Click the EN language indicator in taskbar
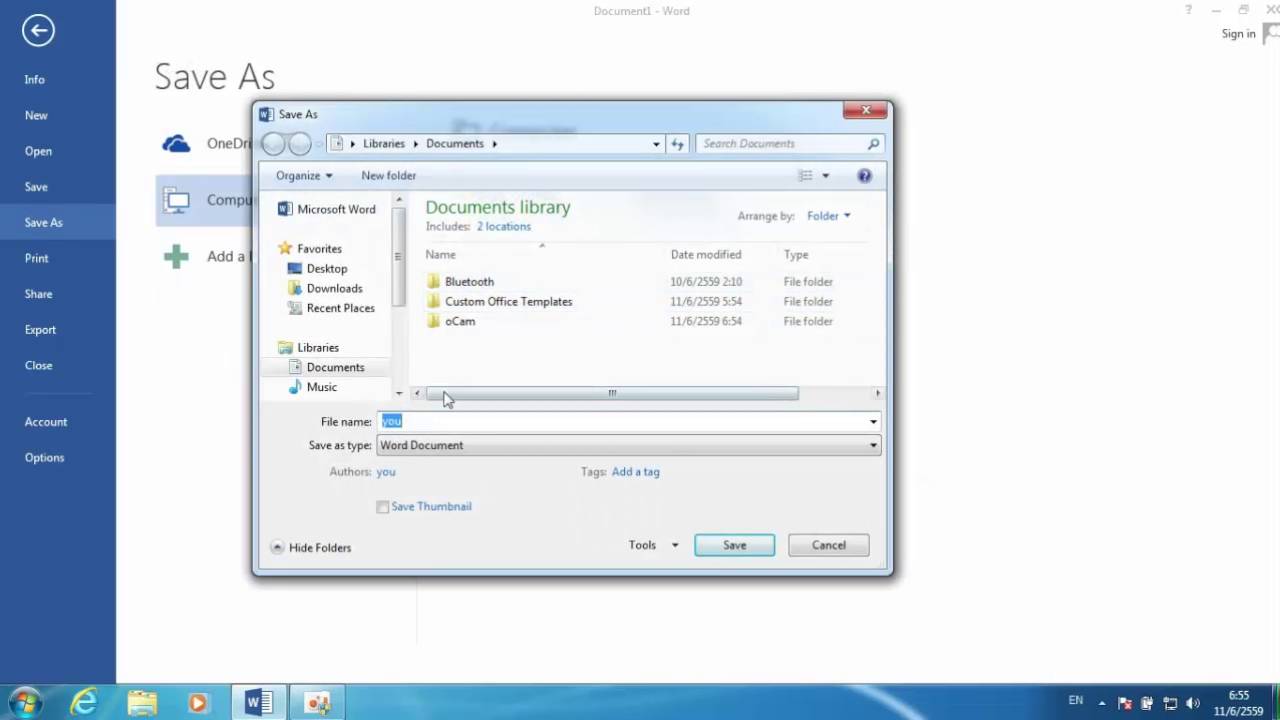The image size is (1280, 720). click(1076, 701)
